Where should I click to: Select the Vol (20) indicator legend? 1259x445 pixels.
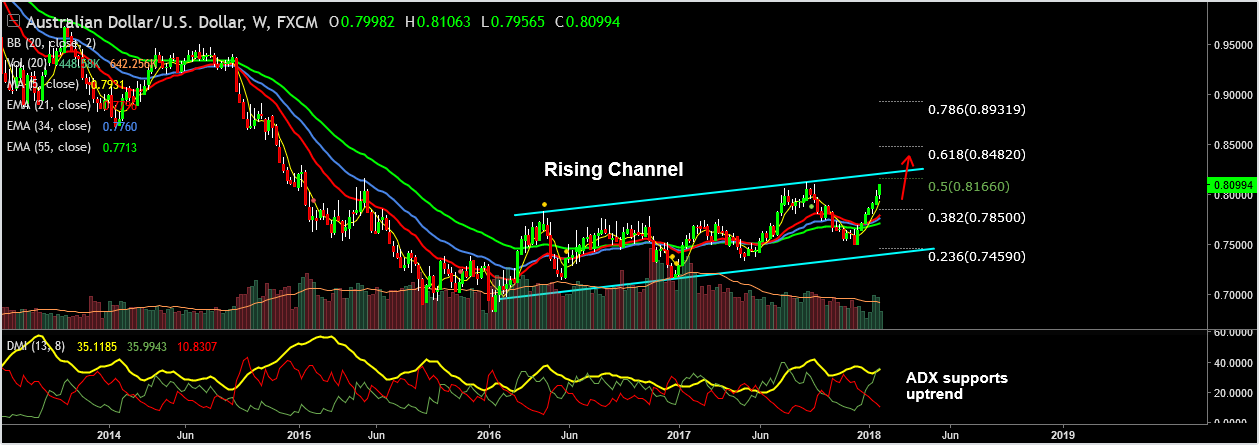click(25, 64)
